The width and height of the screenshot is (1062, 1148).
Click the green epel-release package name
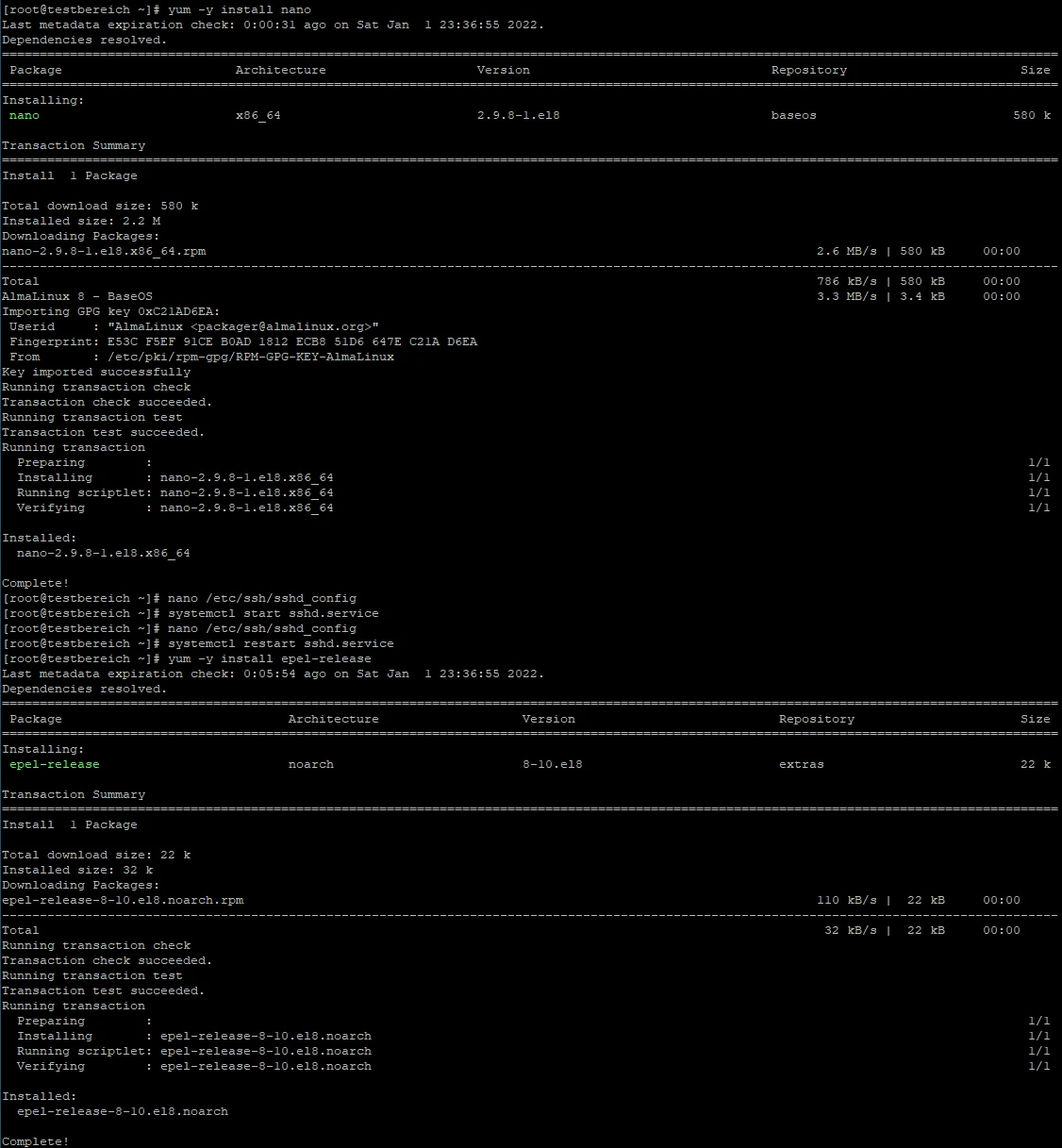[54, 764]
